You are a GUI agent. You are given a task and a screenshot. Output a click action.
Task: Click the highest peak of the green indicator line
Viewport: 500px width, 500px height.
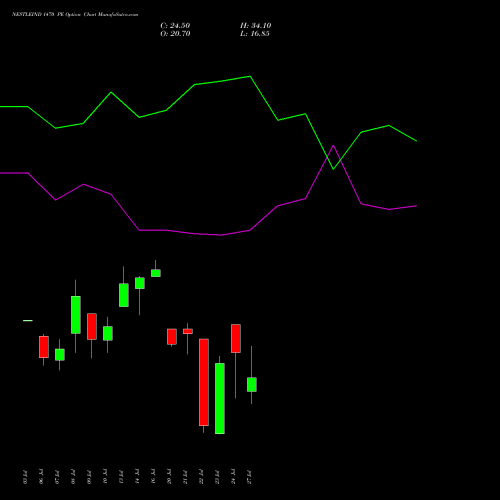tap(250, 77)
